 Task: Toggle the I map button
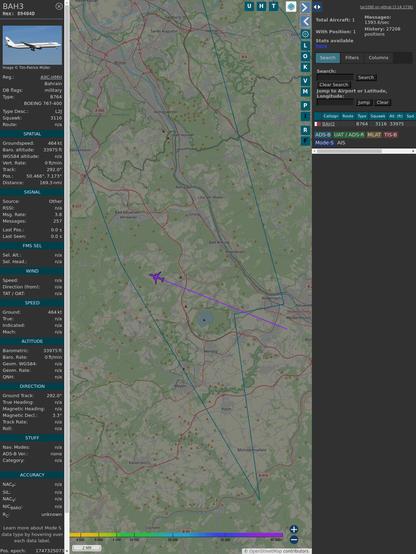pyautogui.click(x=305, y=116)
